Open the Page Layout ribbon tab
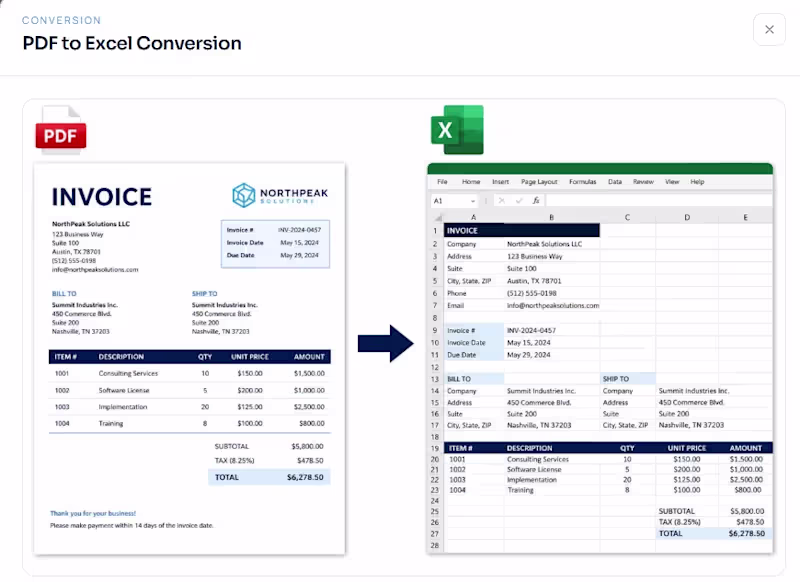 pyautogui.click(x=539, y=182)
